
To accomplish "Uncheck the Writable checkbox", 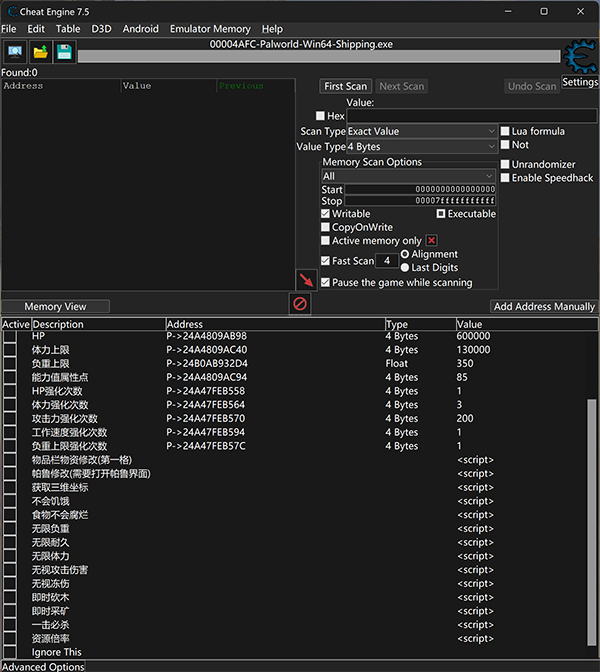I will (325, 213).
